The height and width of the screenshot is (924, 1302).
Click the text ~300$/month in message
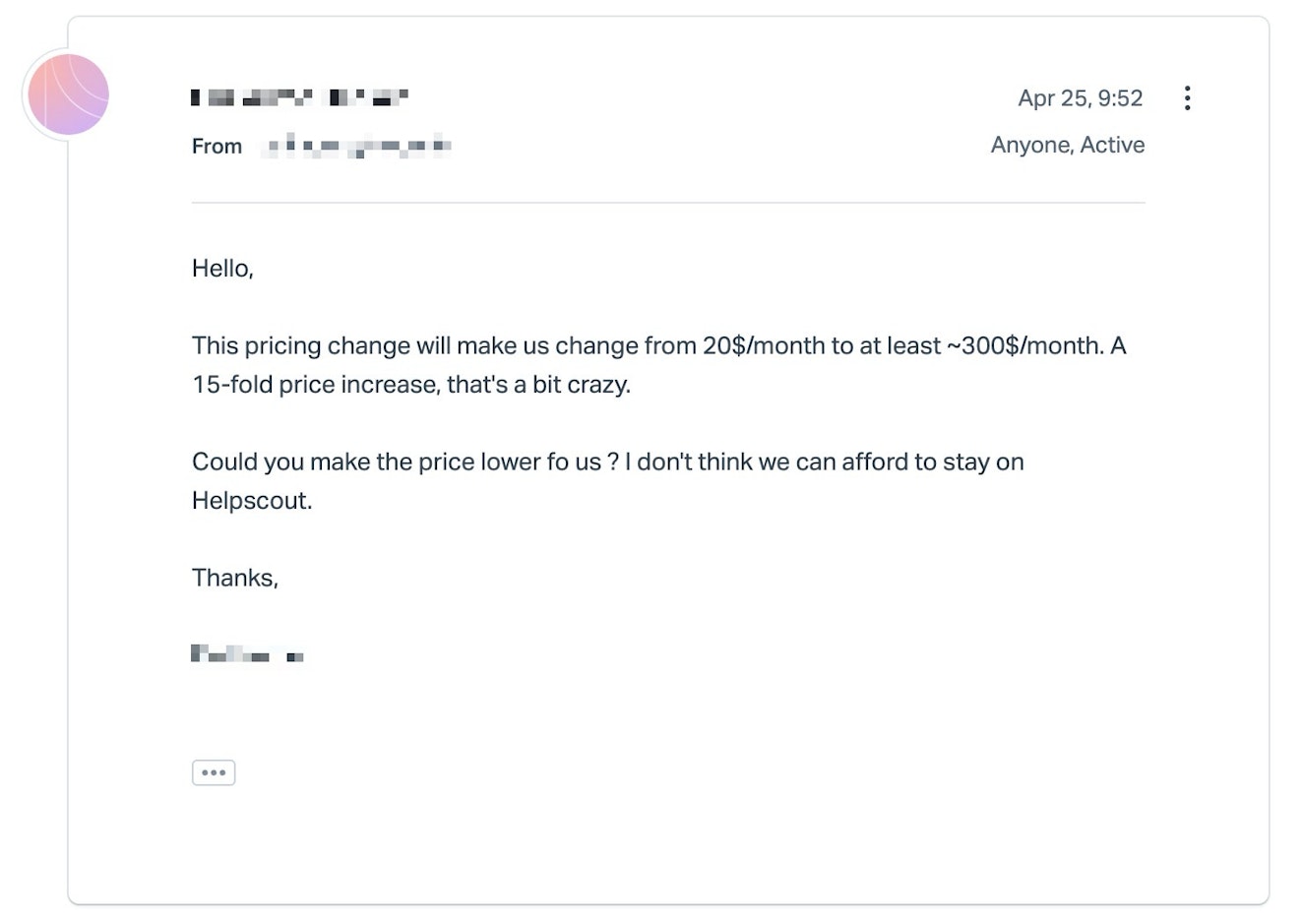click(x=1024, y=345)
